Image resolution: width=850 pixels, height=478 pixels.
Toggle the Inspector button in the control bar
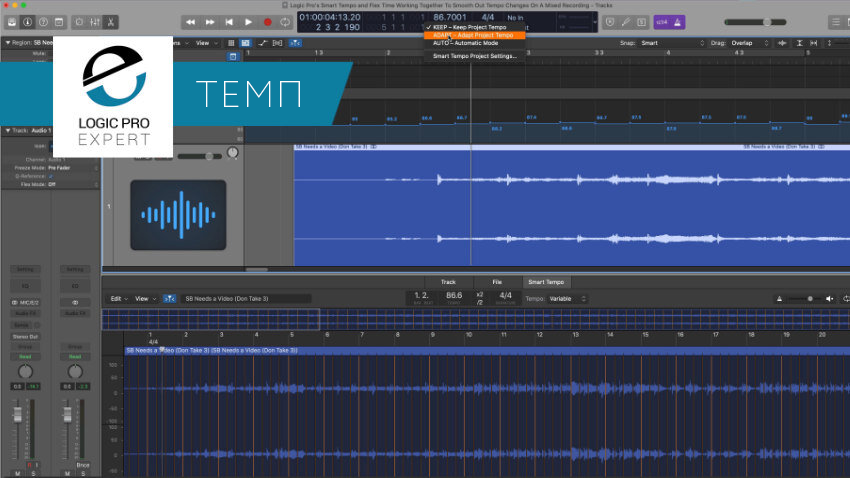[x=27, y=22]
